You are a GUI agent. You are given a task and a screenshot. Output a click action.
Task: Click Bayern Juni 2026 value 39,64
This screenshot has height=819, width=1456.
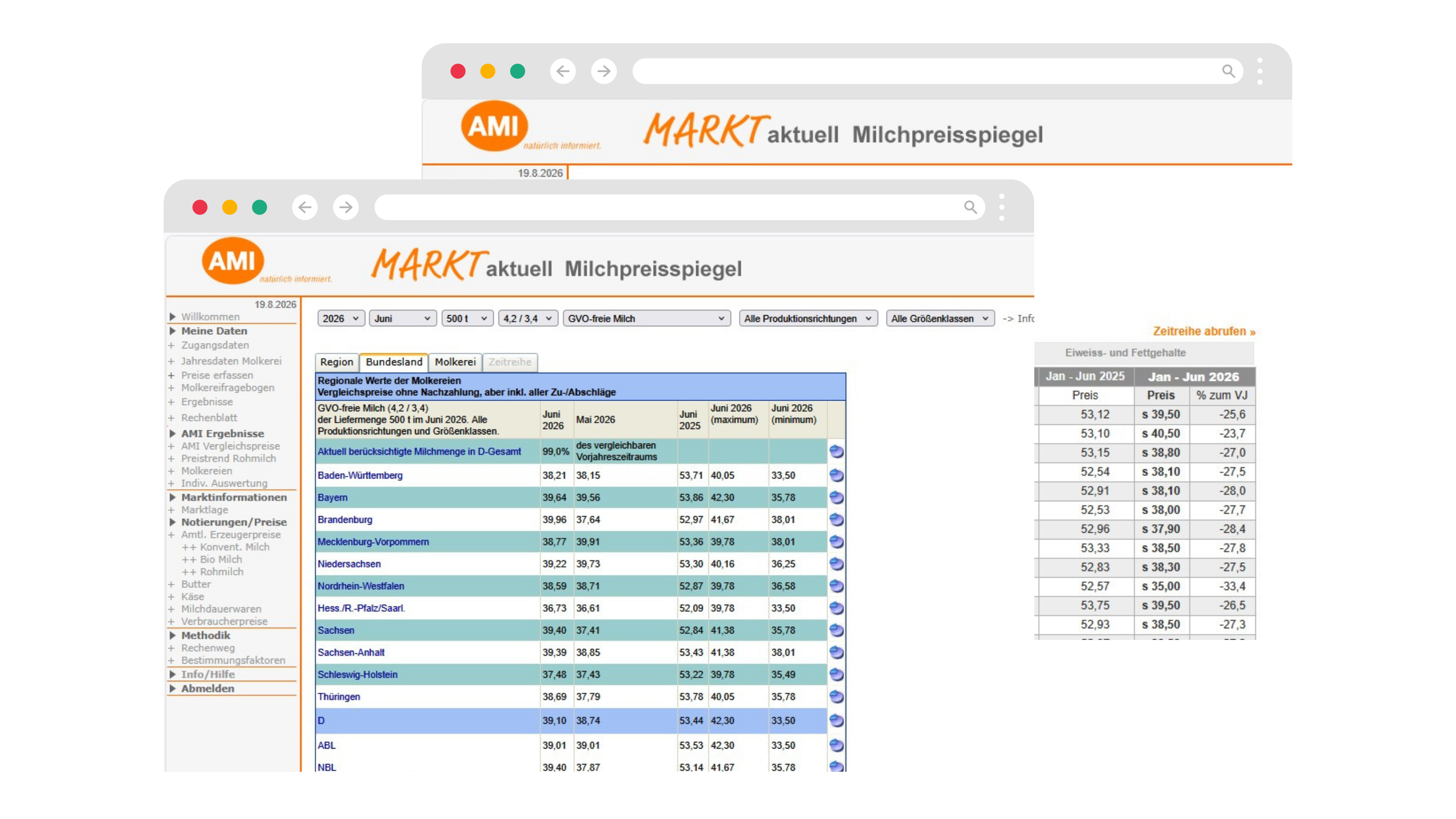(554, 497)
